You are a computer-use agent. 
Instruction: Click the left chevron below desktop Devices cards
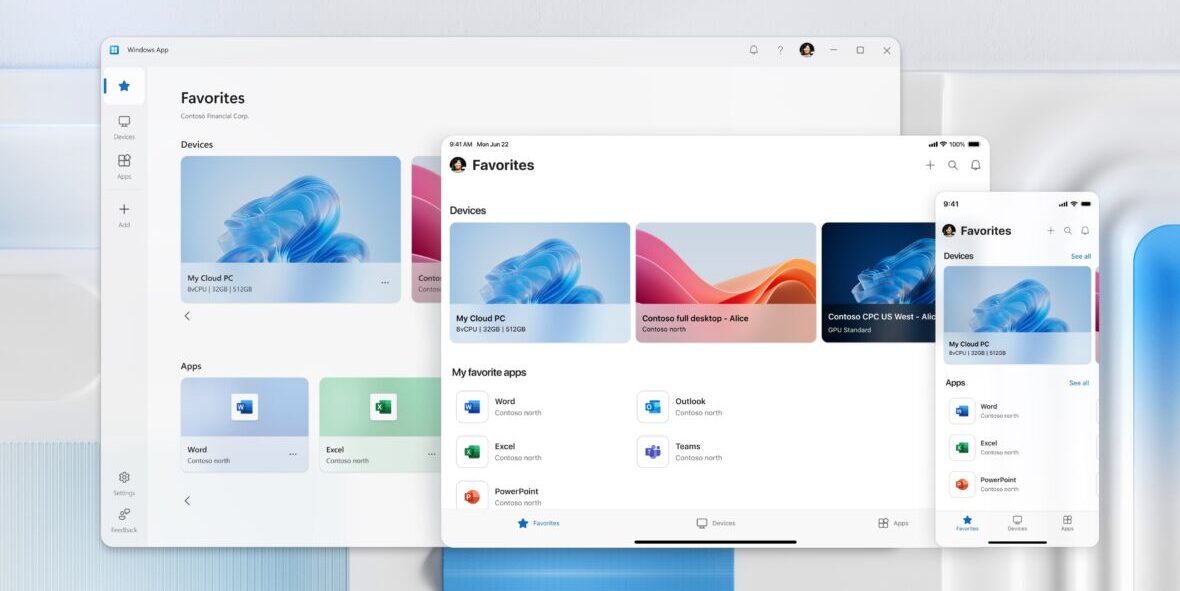pyautogui.click(x=187, y=316)
